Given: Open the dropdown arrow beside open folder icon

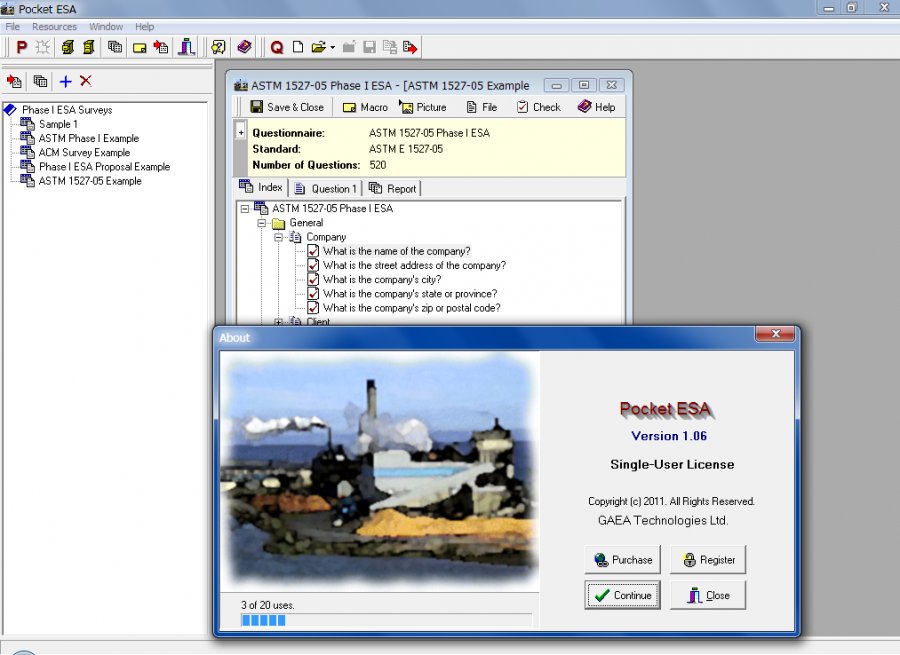Looking at the screenshot, I should click(332, 48).
